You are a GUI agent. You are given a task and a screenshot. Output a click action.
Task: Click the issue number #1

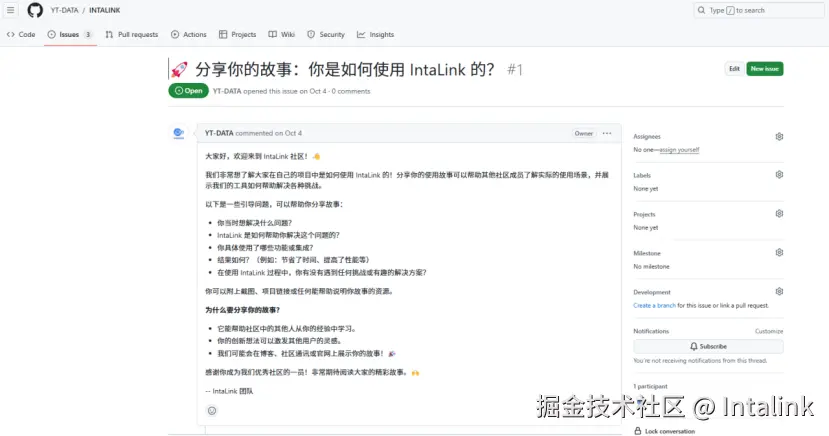tap(515, 70)
